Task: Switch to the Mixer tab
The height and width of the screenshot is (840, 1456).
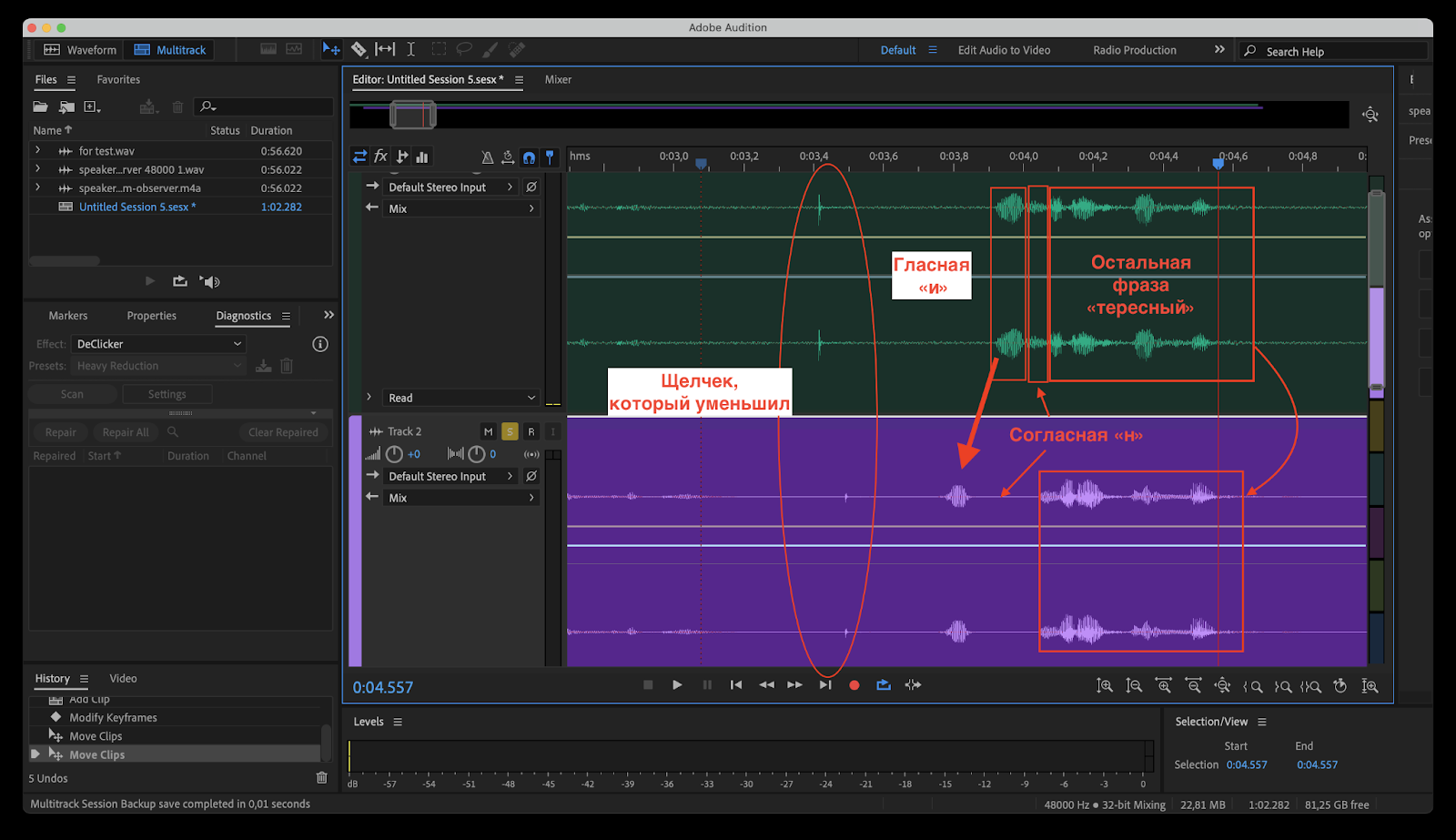Action: [x=558, y=80]
